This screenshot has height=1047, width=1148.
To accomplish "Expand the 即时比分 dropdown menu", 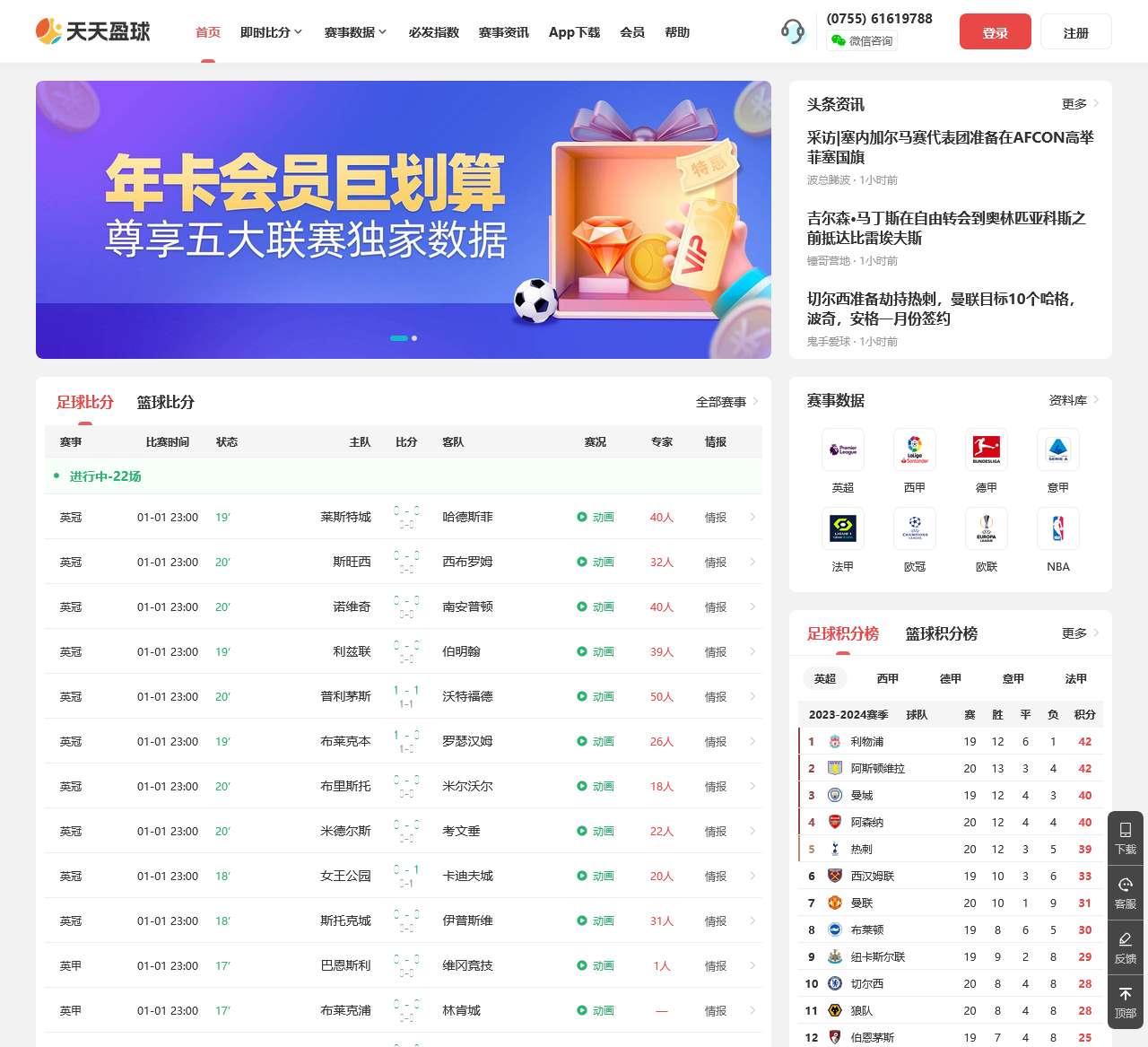I will (271, 32).
